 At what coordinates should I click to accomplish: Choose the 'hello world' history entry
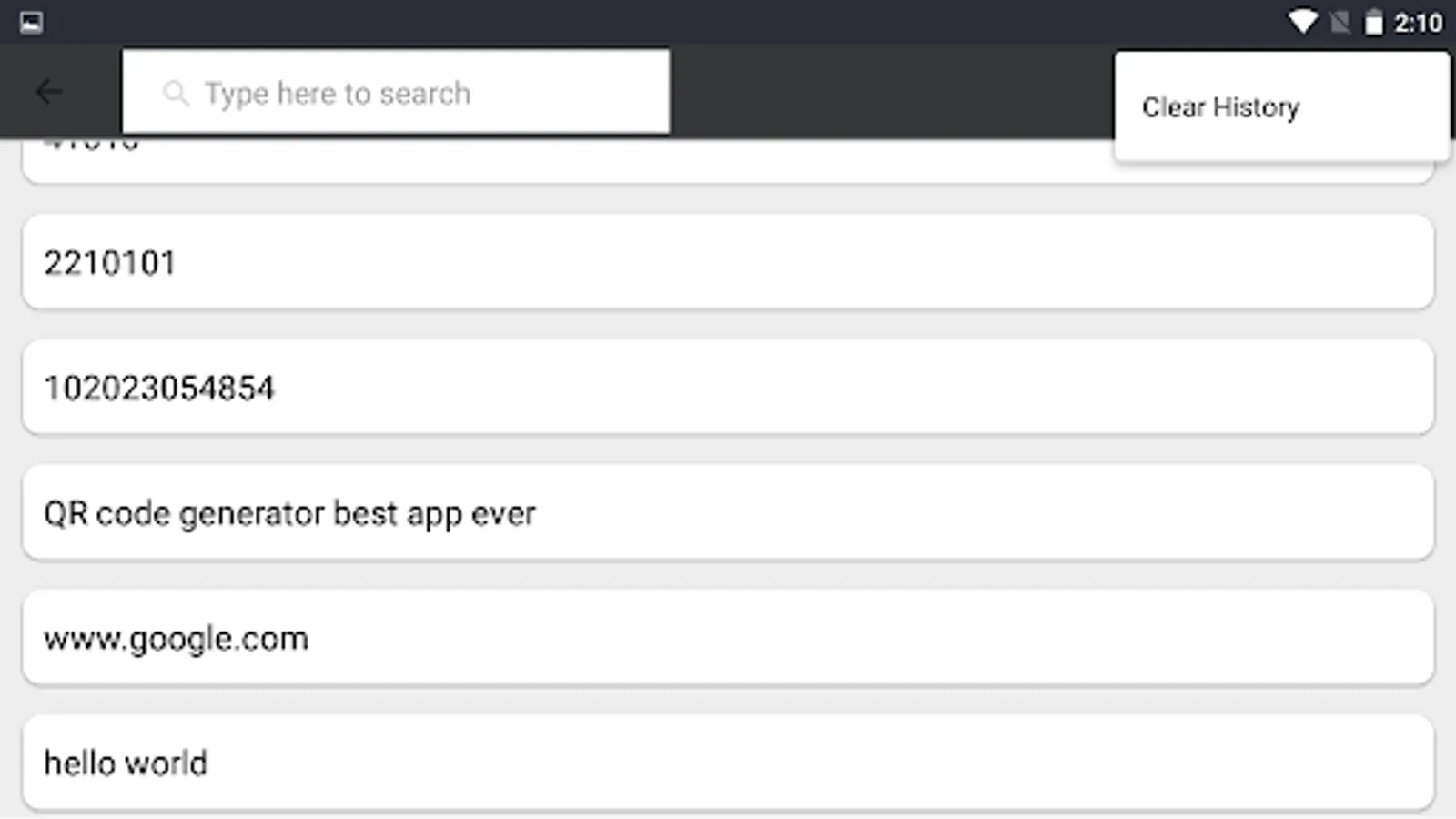coord(728,763)
